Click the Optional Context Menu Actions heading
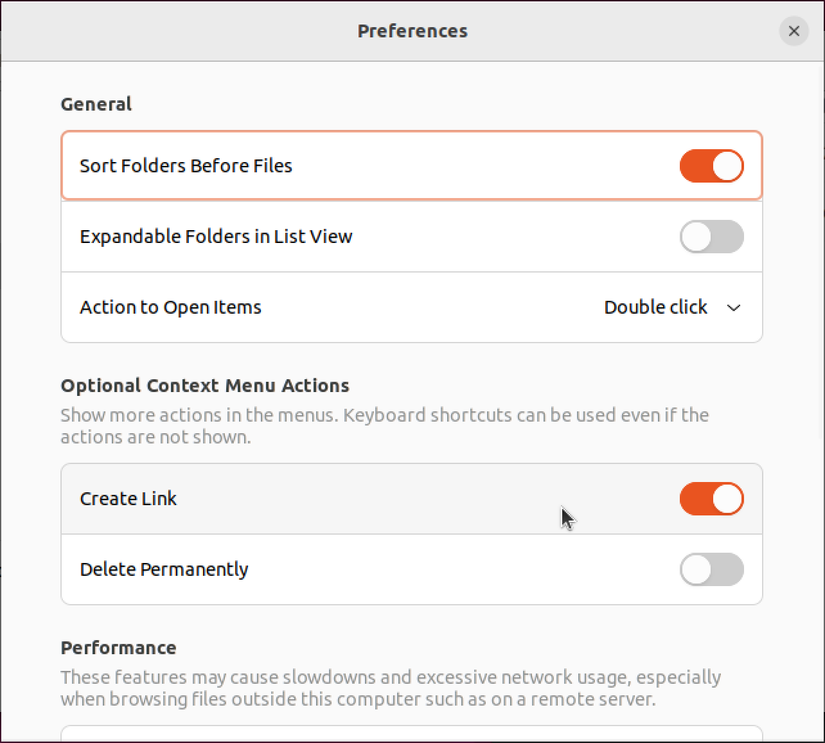Viewport: 825px width, 743px height. click(x=205, y=385)
